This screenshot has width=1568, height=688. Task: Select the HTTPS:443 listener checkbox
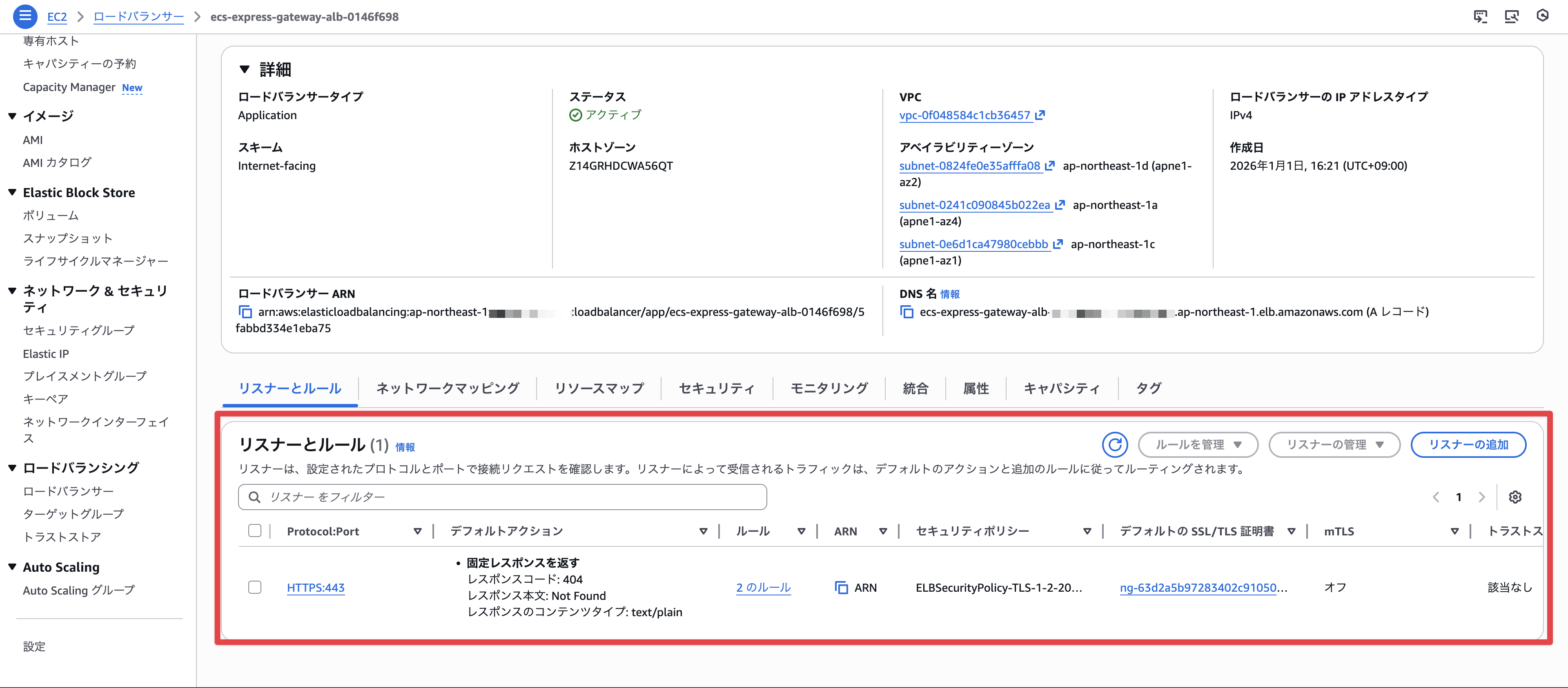click(x=254, y=587)
